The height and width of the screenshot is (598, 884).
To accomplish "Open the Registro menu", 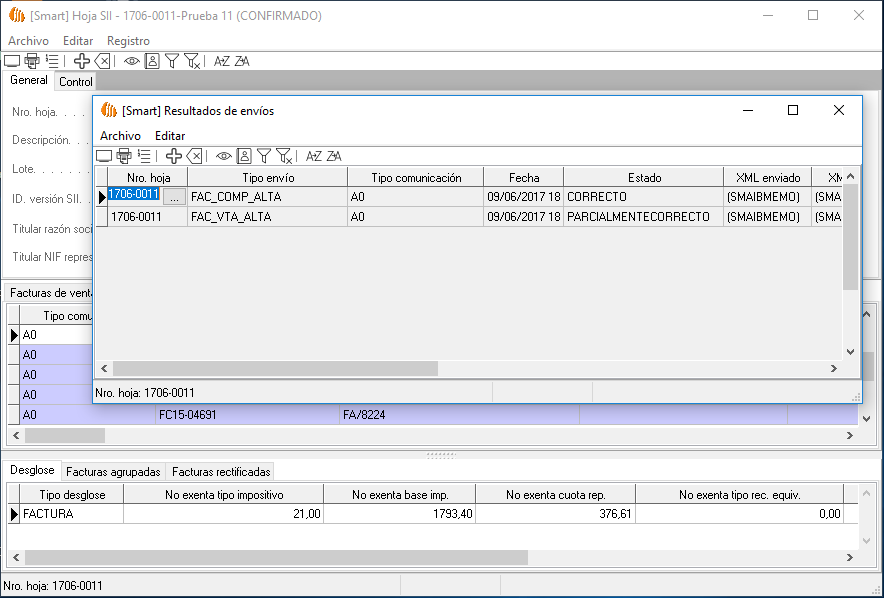I will click(x=128, y=41).
